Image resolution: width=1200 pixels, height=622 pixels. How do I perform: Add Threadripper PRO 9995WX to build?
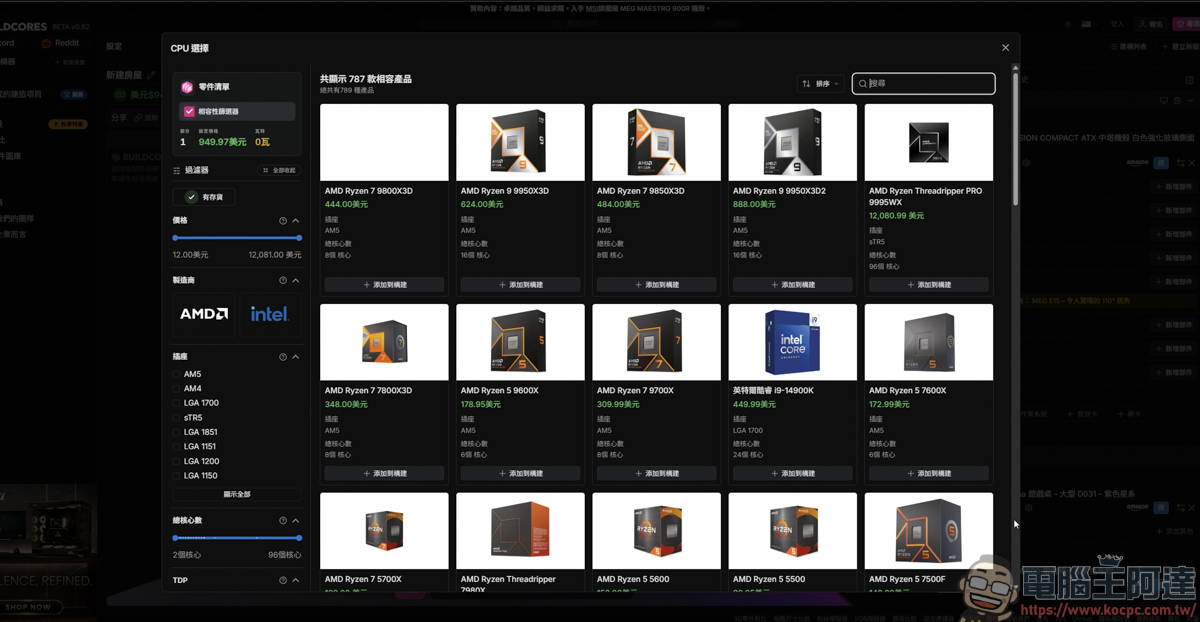point(929,285)
